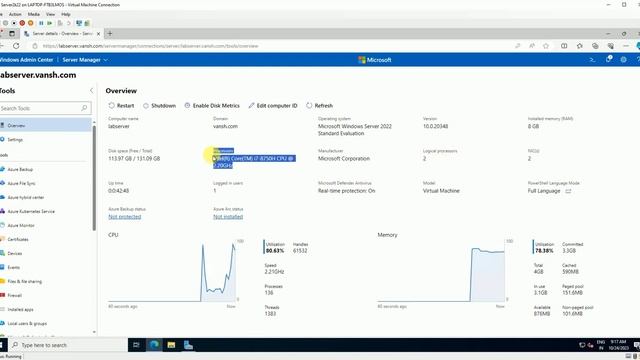Open a new browser tab
The image size is (640, 360).
(x=110, y=33)
